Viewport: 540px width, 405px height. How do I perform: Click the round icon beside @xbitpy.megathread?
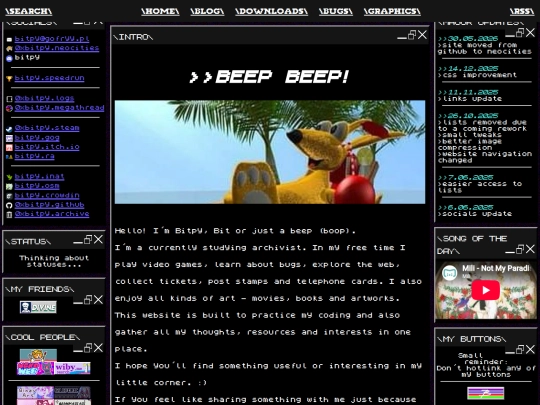(9, 108)
